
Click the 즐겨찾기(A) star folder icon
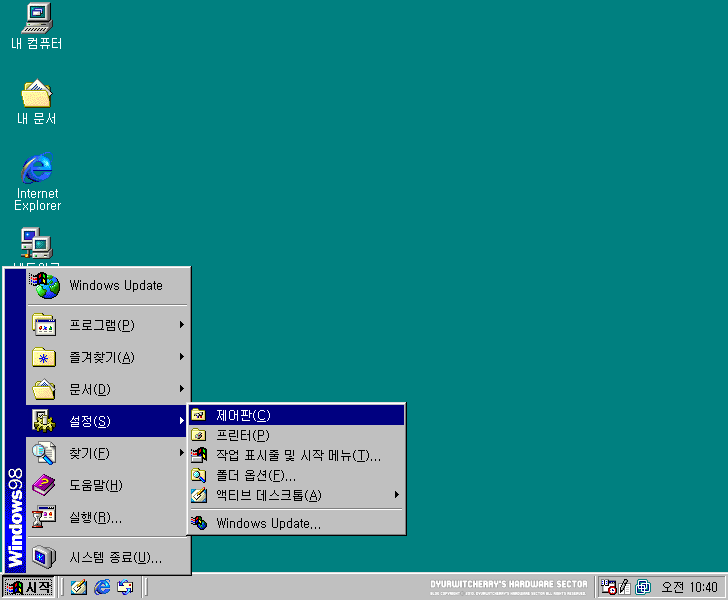(44, 357)
